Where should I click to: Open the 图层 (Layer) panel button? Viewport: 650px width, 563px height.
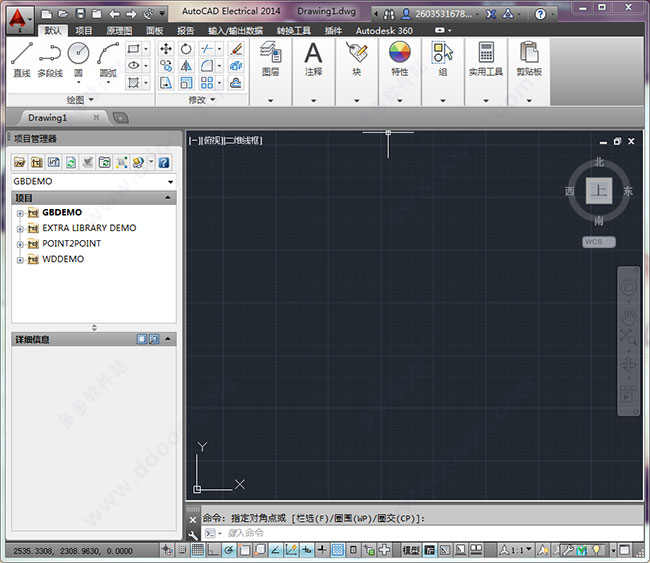(x=270, y=57)
